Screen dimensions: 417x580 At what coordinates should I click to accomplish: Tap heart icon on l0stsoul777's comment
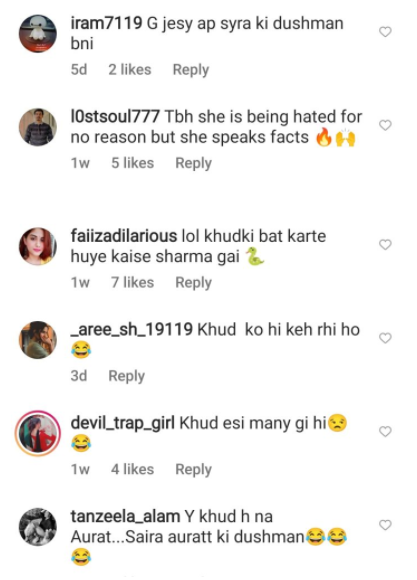(385, 125)
